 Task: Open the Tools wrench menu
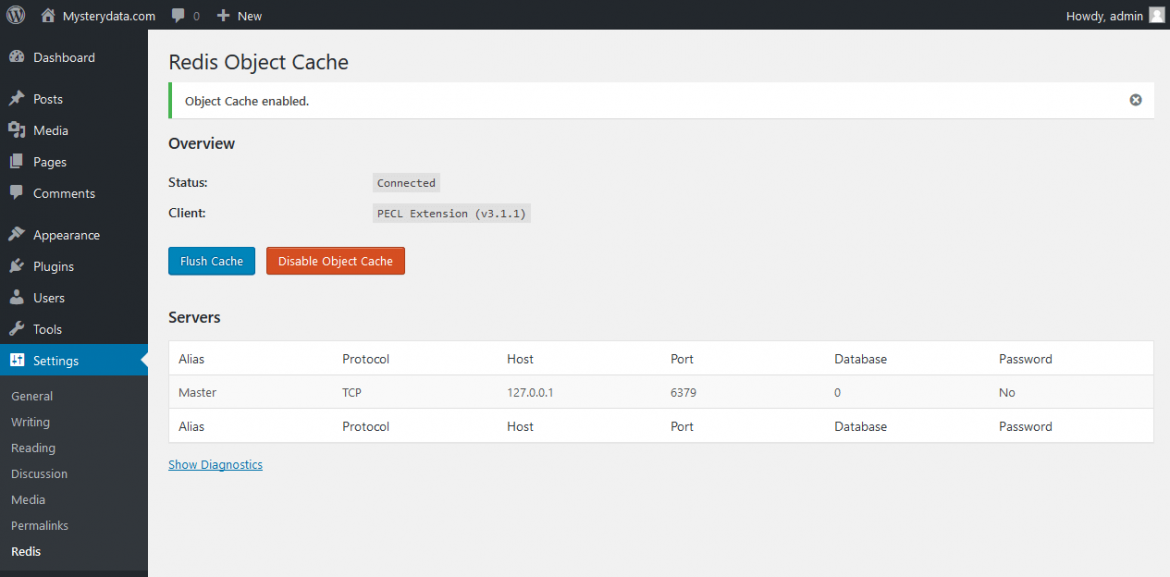(47, 329)
